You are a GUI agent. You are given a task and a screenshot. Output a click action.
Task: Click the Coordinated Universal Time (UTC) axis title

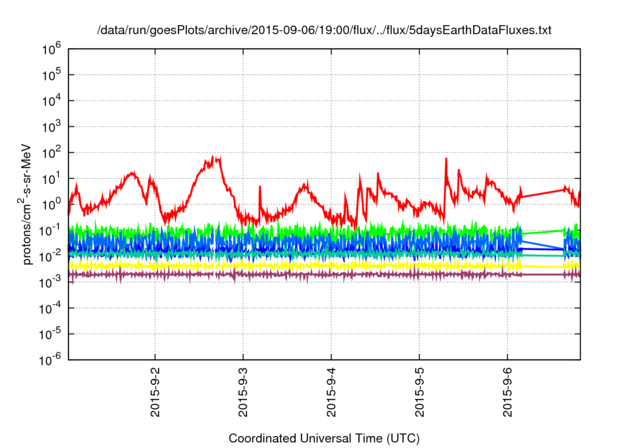coord(324,439)
